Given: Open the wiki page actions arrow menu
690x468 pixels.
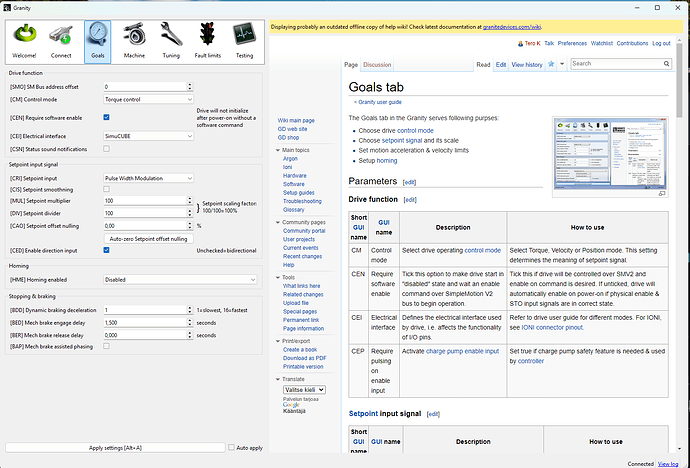Looking at the screenshot, I should [x=562, y=64].
